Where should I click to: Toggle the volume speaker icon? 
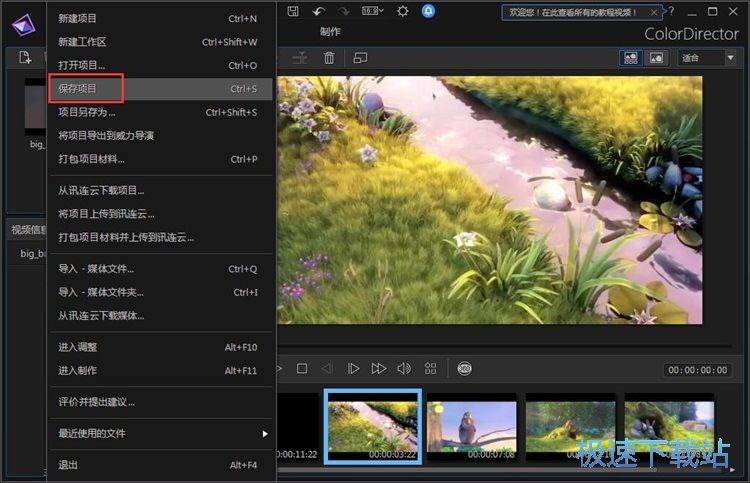coord(404,369)
